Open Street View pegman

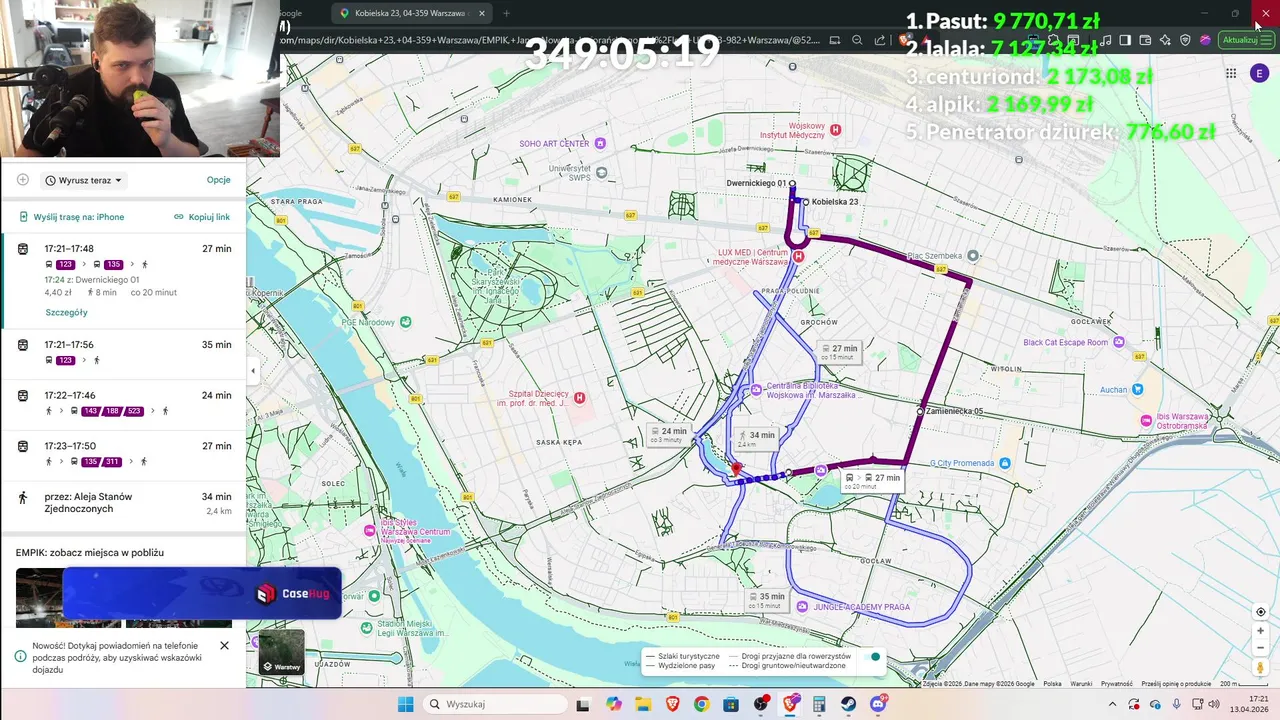[x=1260, y=667]
